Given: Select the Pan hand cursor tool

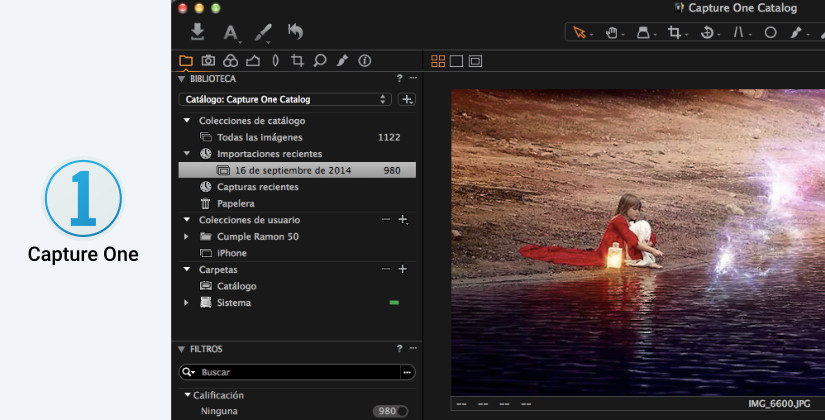Looking at the screenshot, I should pos(611,32).
